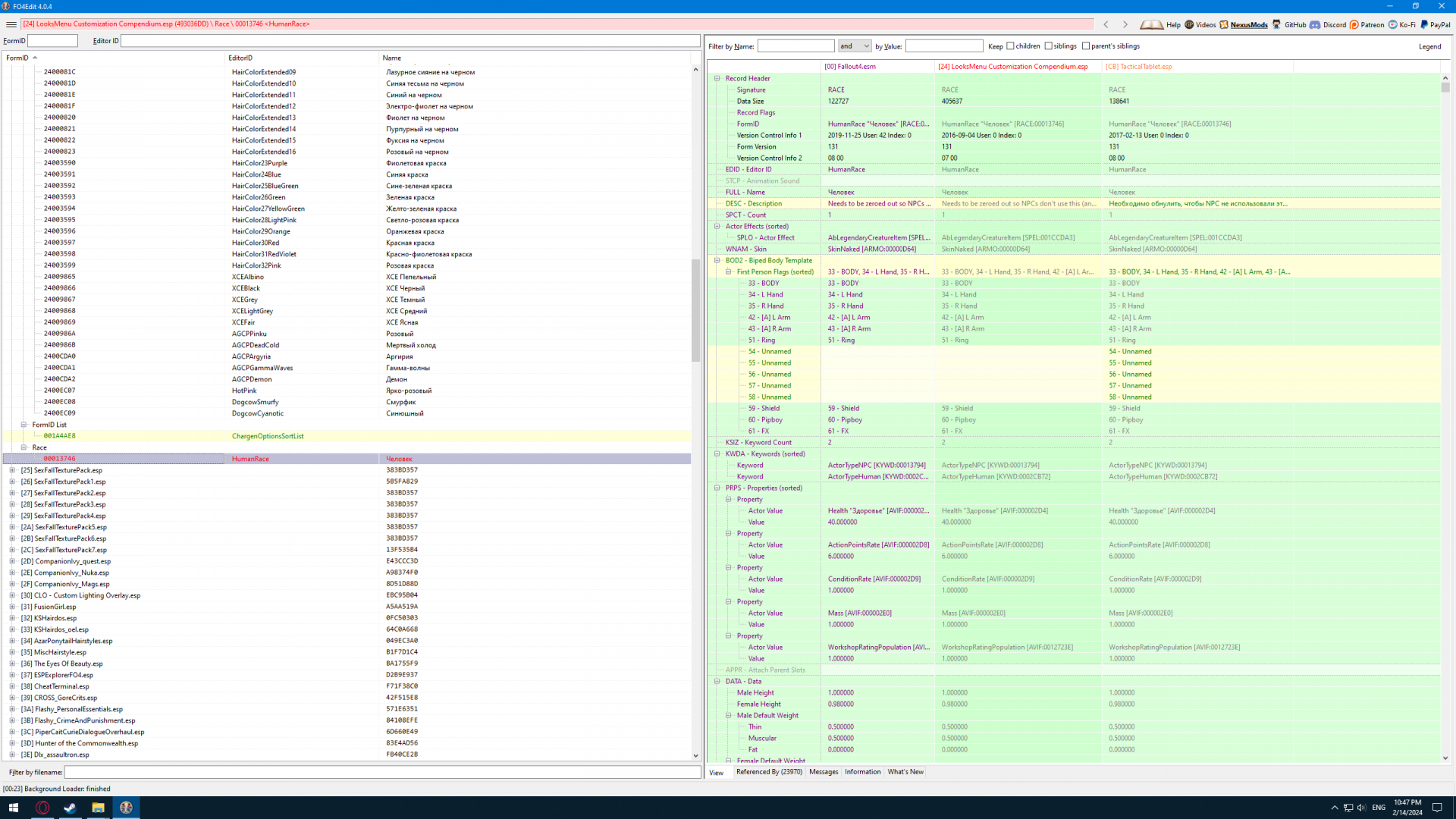Navigate forward with right arrow
The width and height of the screenshot is (1456, 819).
click(1125, 25)
